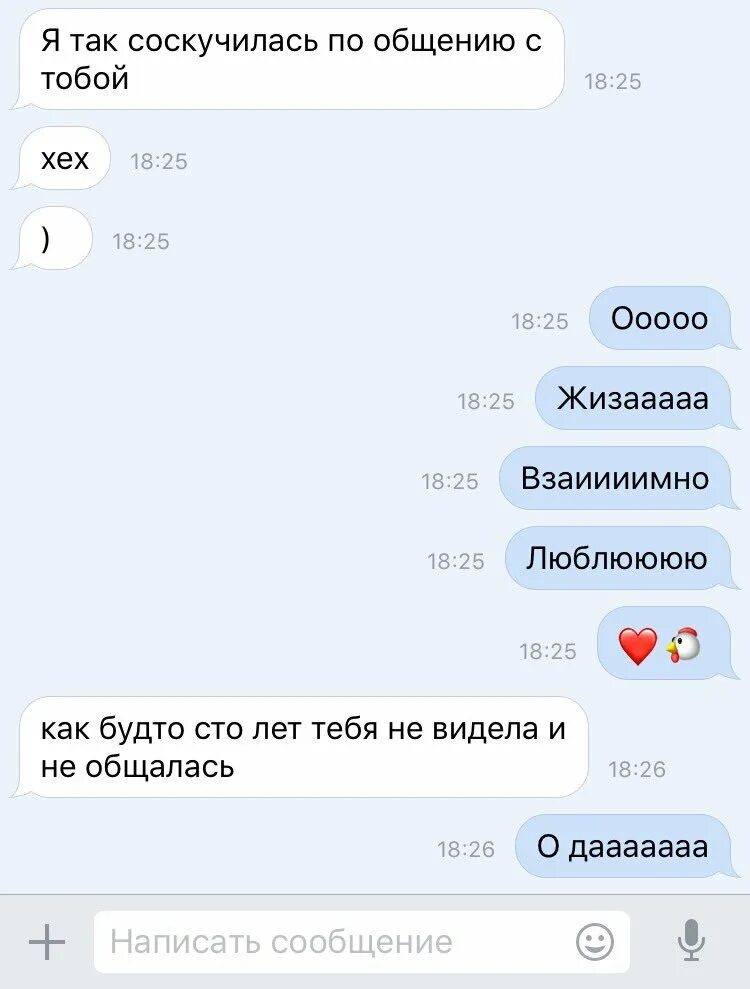Tap the chicken emoji in message

click(684, 645)
